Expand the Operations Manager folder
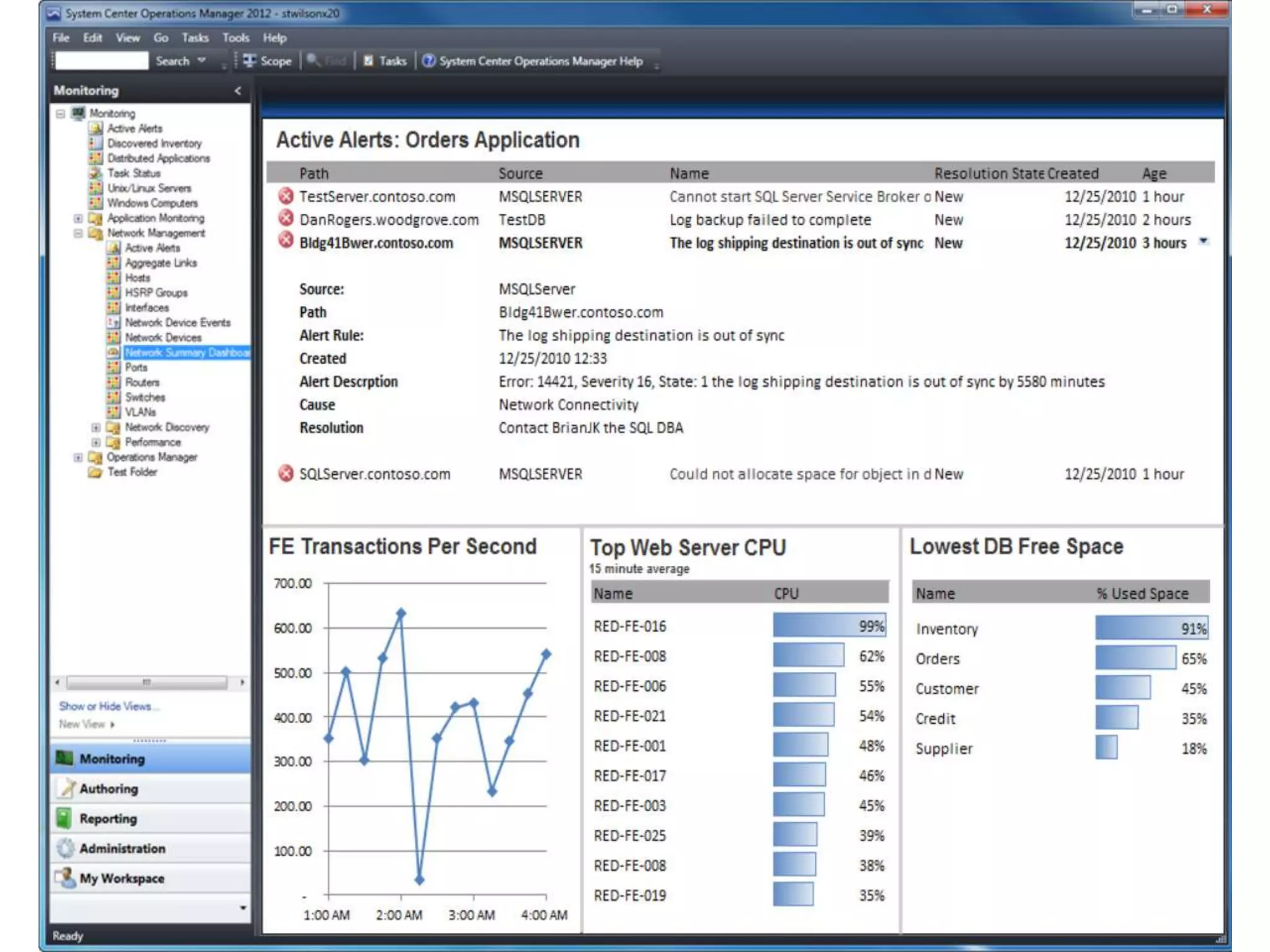The image size is (1270, 952). coord(78,457)
